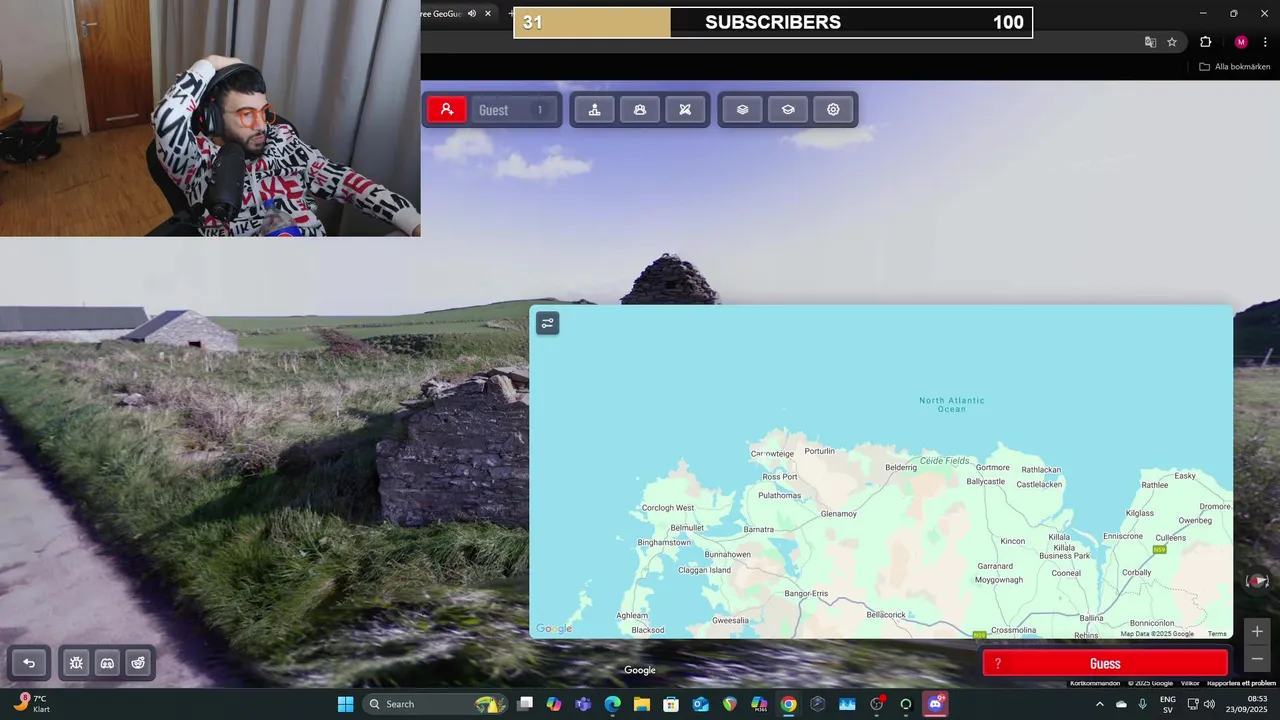
Task: Open Microsoft Store from the taskbar
Action: [671, 704]
